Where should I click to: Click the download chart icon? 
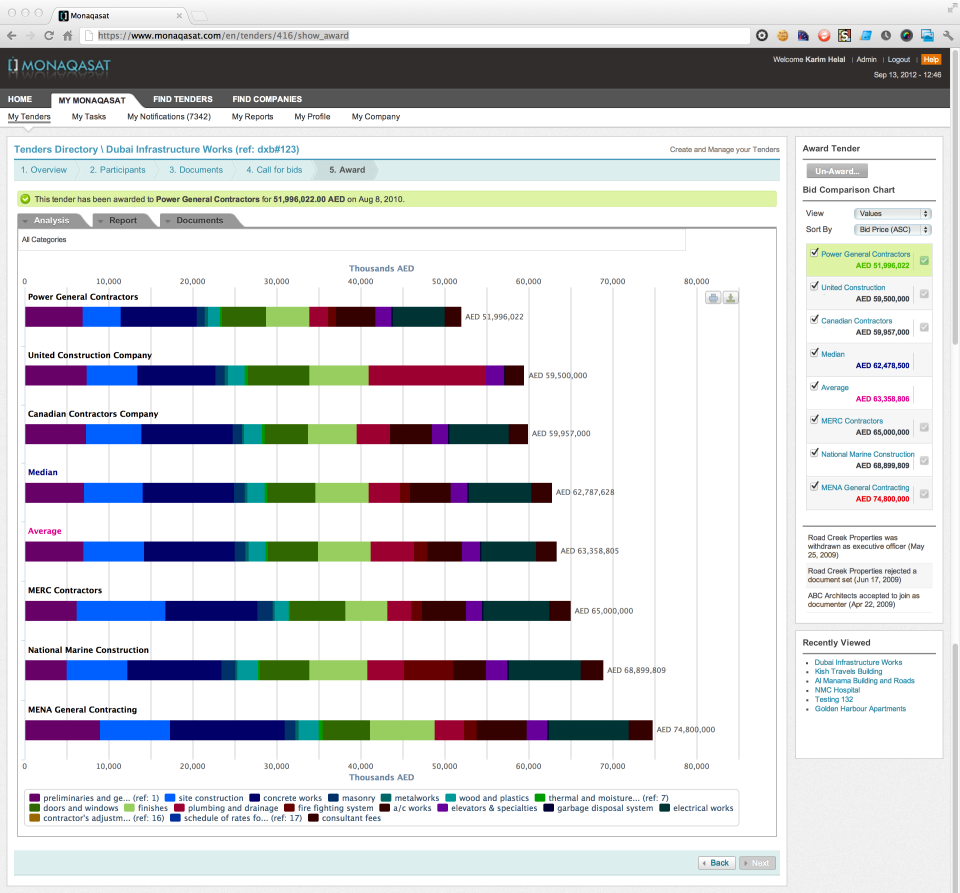(x=731, y=297)
